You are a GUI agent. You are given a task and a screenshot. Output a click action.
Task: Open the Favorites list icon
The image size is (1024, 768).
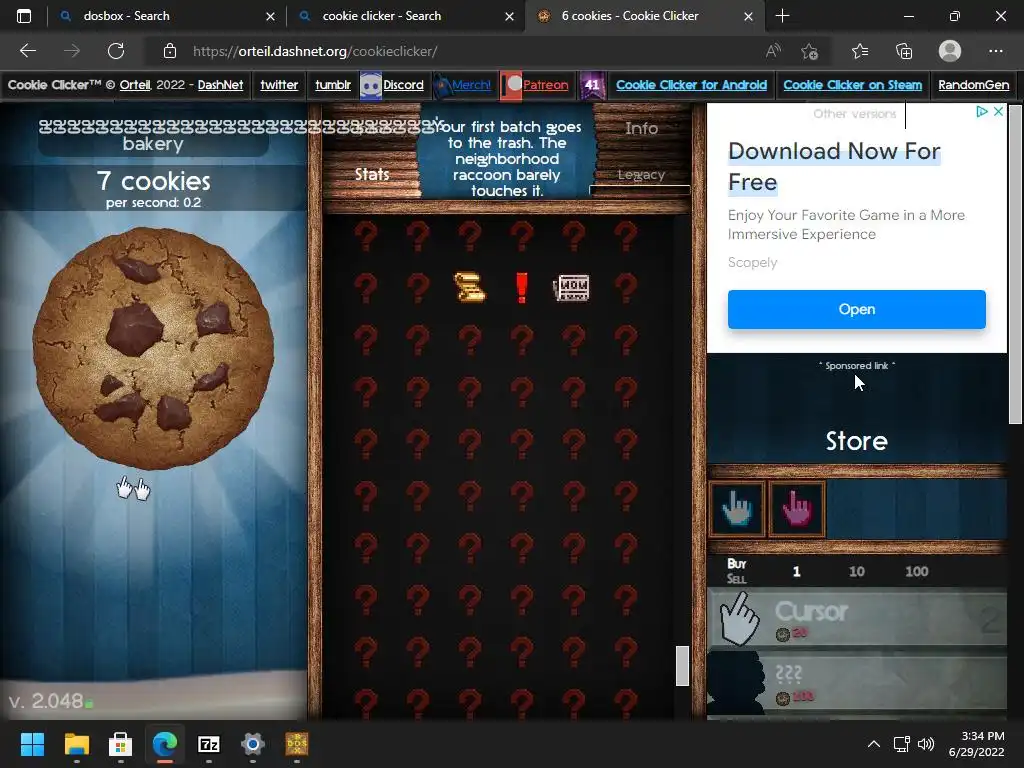point(860,51)
